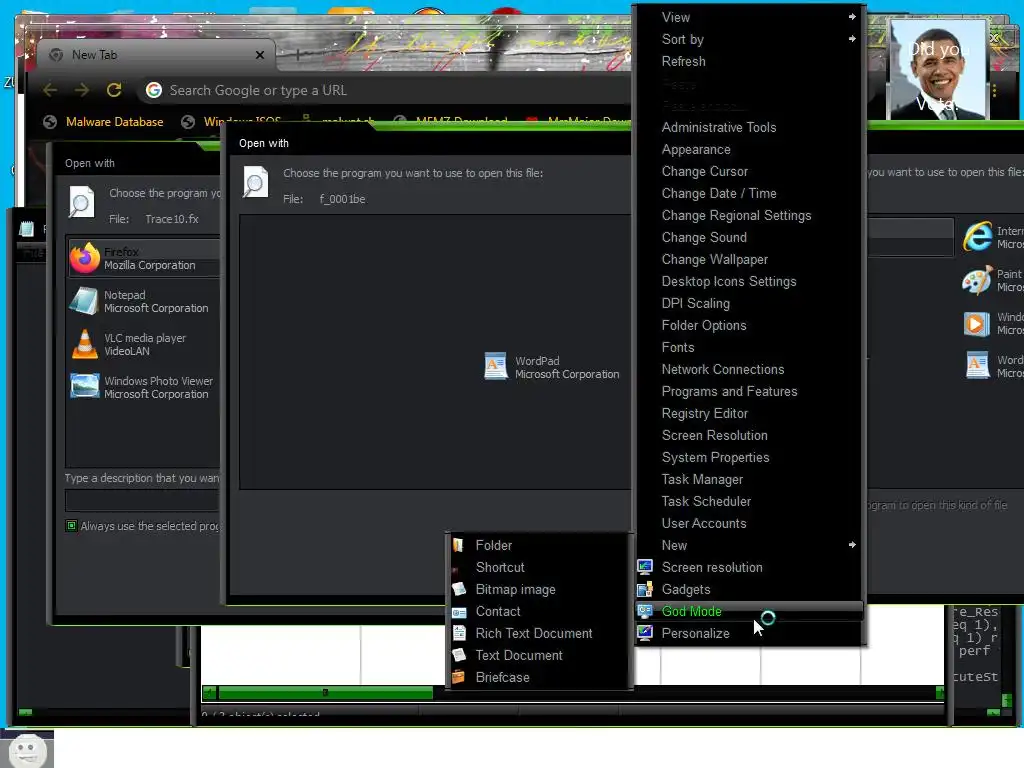
Task: Expand the New submenu
Action: 749,545
